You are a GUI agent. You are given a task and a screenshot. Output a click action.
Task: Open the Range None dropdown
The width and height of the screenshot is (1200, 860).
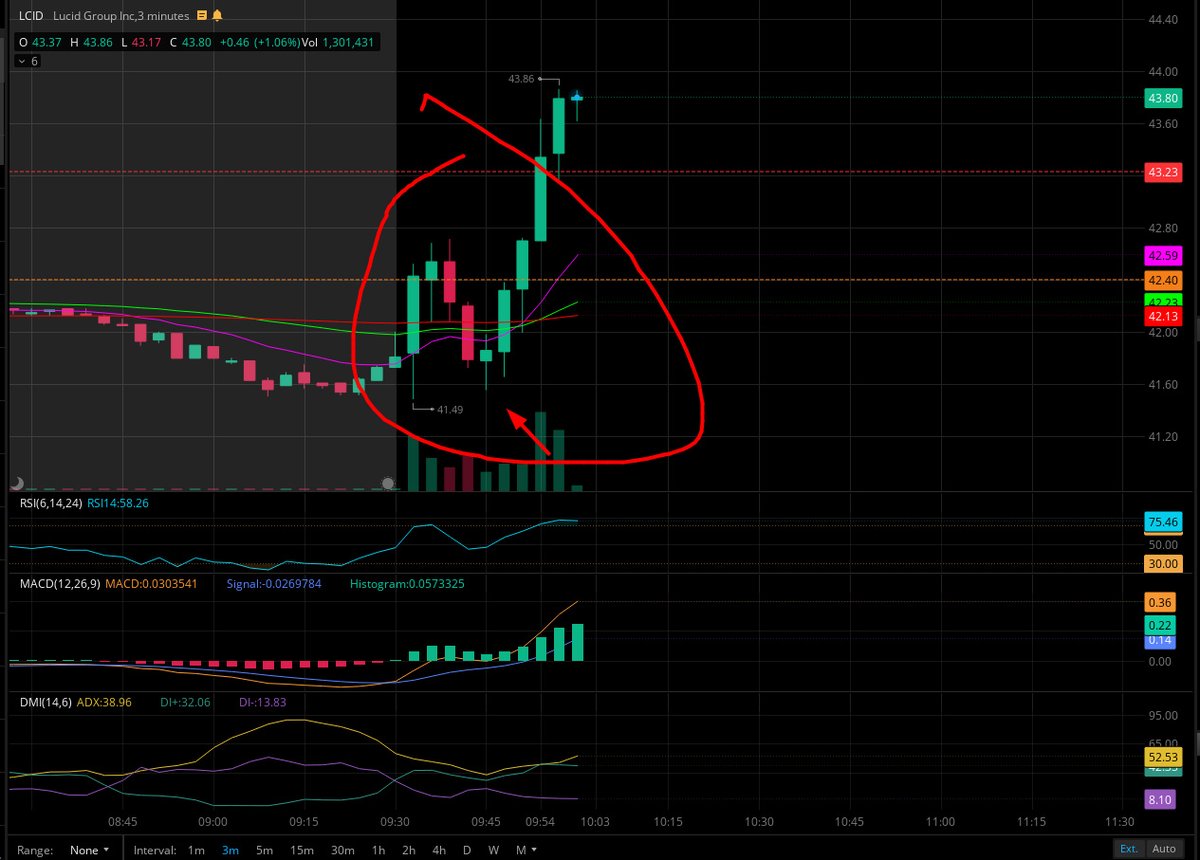pos(90,850)
